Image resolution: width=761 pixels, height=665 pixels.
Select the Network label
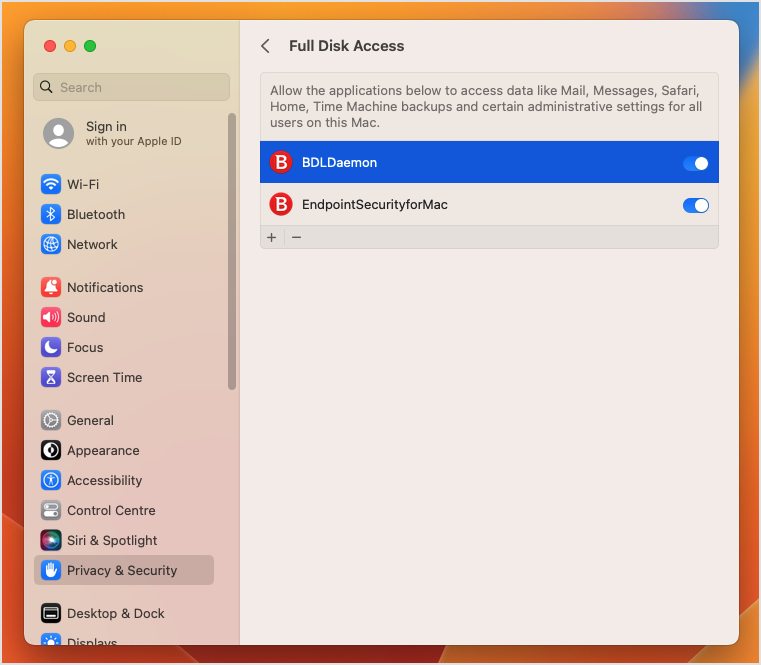point(92,244)
